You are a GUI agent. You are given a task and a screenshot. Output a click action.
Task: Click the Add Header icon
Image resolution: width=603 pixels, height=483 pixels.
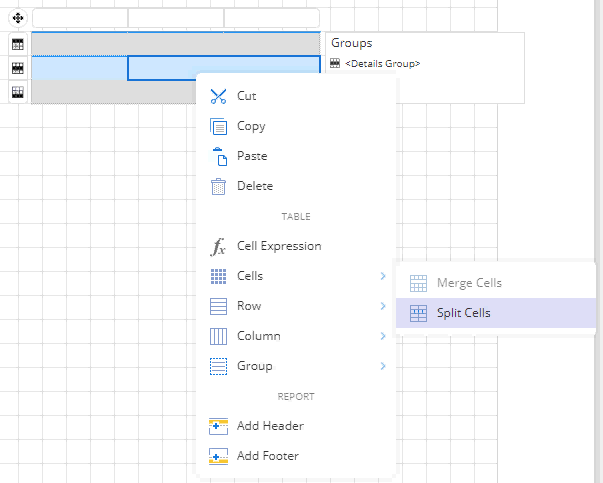pos(218,426)
